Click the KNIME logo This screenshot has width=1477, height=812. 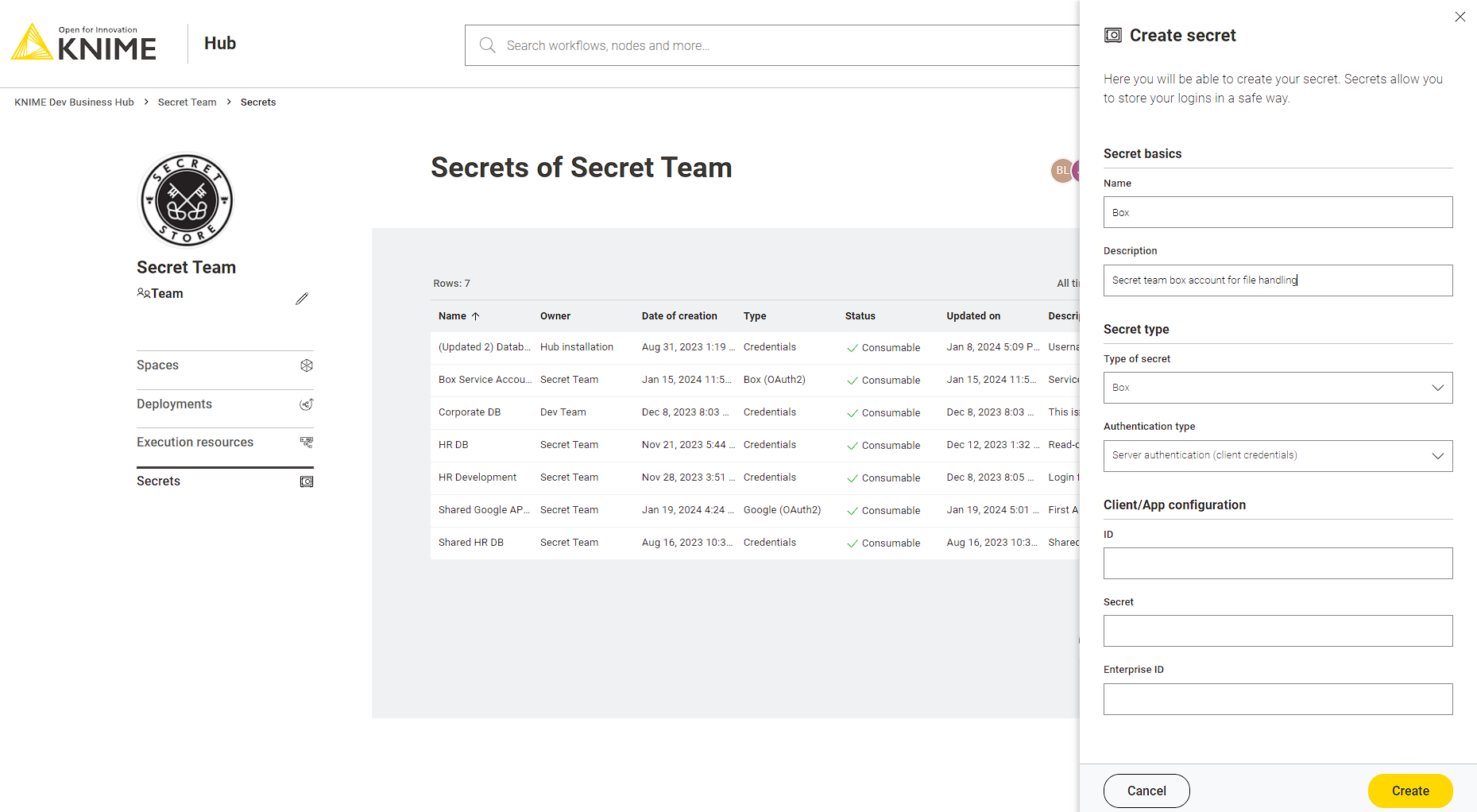[x=83, y=42]
